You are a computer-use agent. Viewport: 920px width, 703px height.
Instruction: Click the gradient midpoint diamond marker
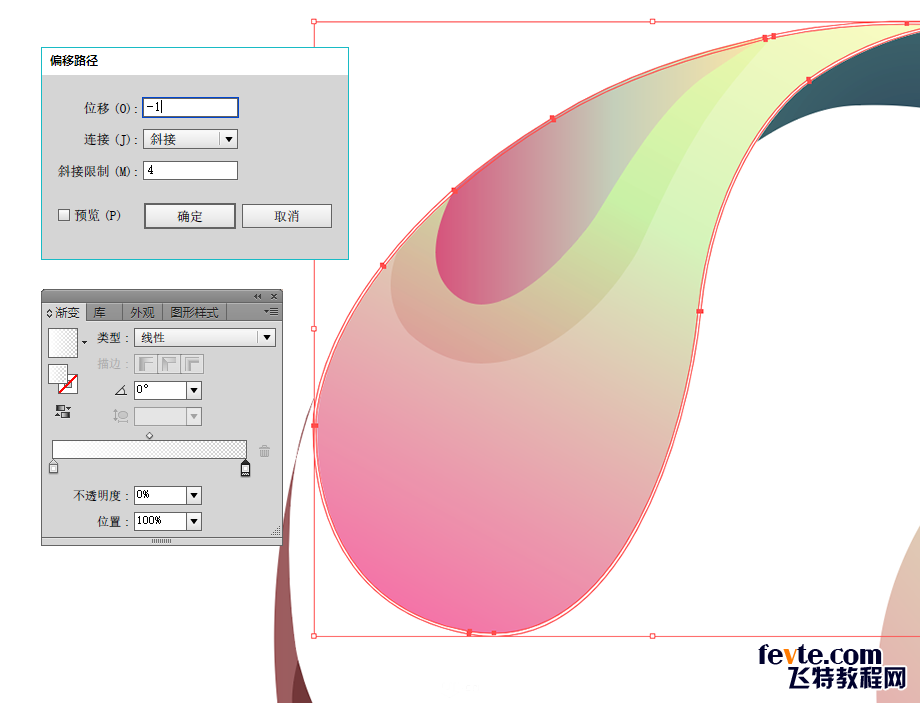coord(149,435)
